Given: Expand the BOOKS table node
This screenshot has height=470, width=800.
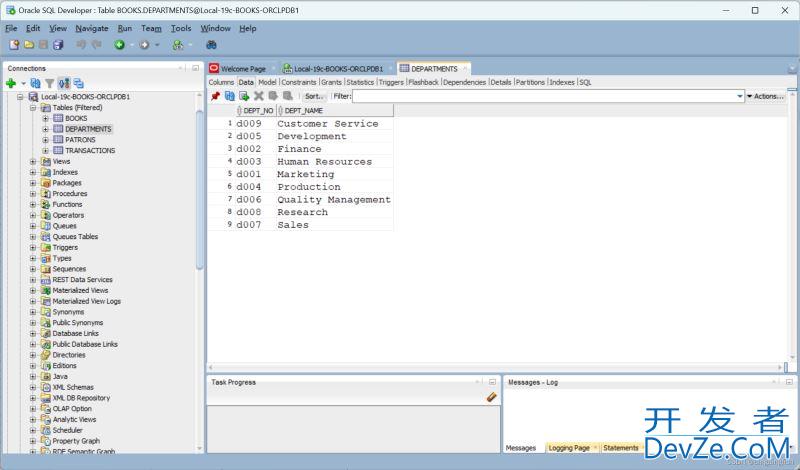Looking at the screenshot, I should pyautogui.click(x=45, y=118).
